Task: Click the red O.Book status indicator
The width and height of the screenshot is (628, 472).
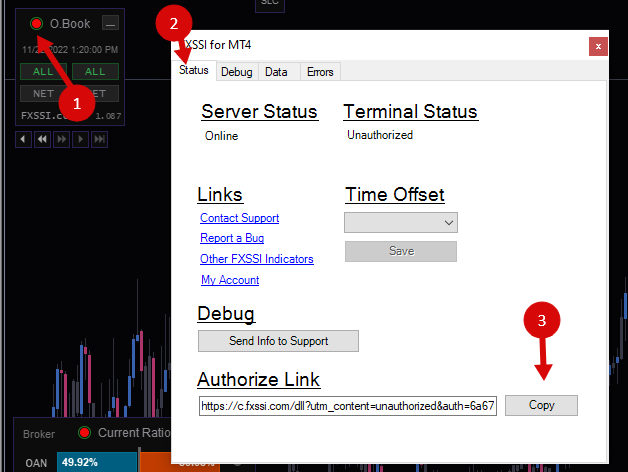Action: pyautogui.click(x=36, y=24)
